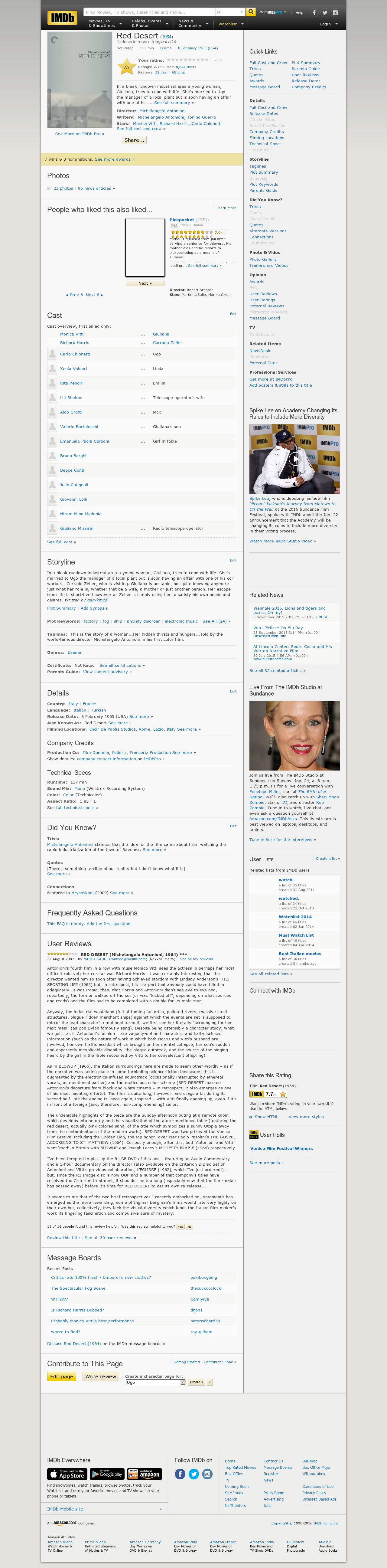Open the Venice Film Festival Winners poll
387x1568 pixels.
point(281,1149)
